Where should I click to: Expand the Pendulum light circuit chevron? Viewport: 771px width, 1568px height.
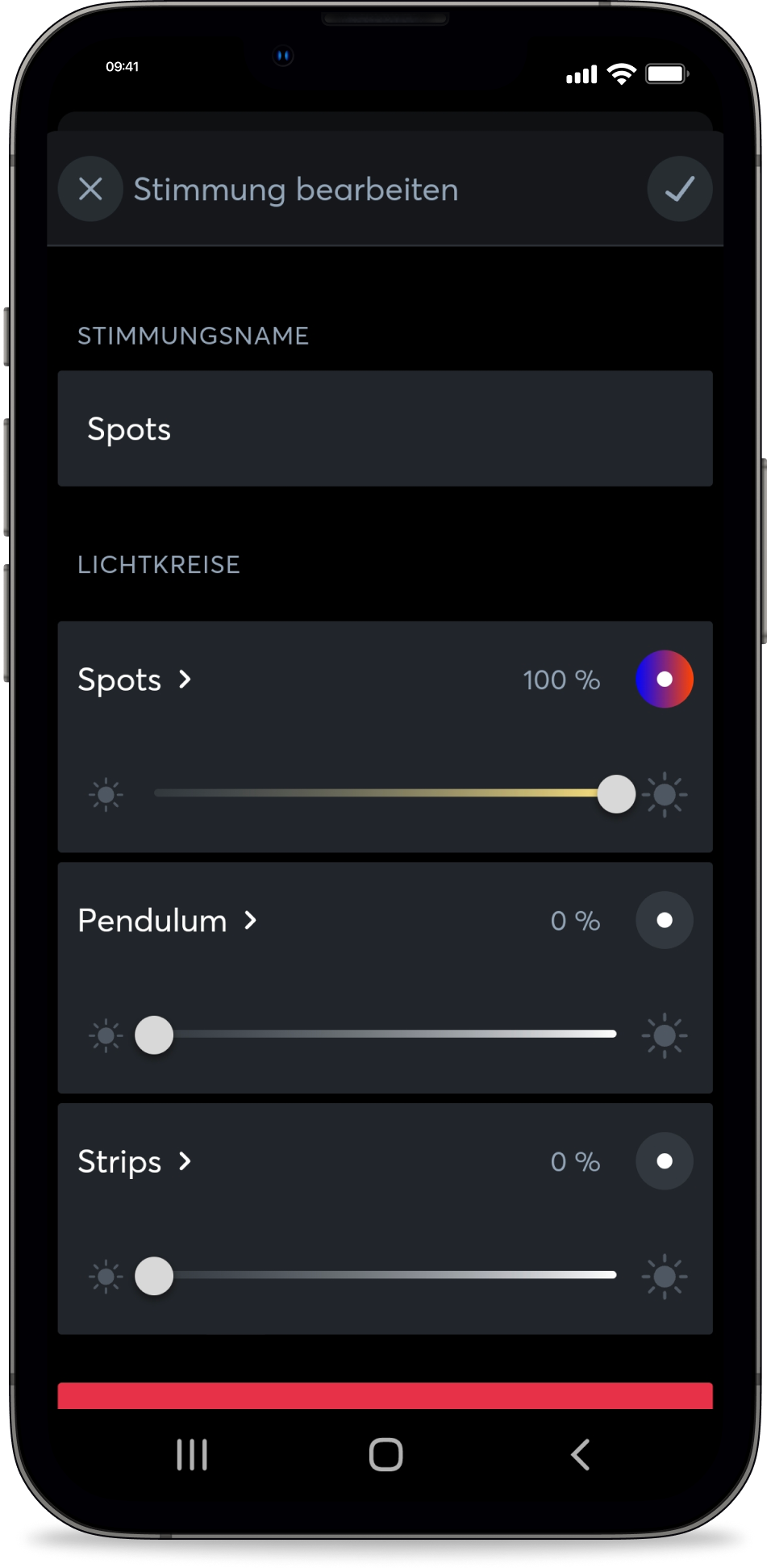pos(251,920)
